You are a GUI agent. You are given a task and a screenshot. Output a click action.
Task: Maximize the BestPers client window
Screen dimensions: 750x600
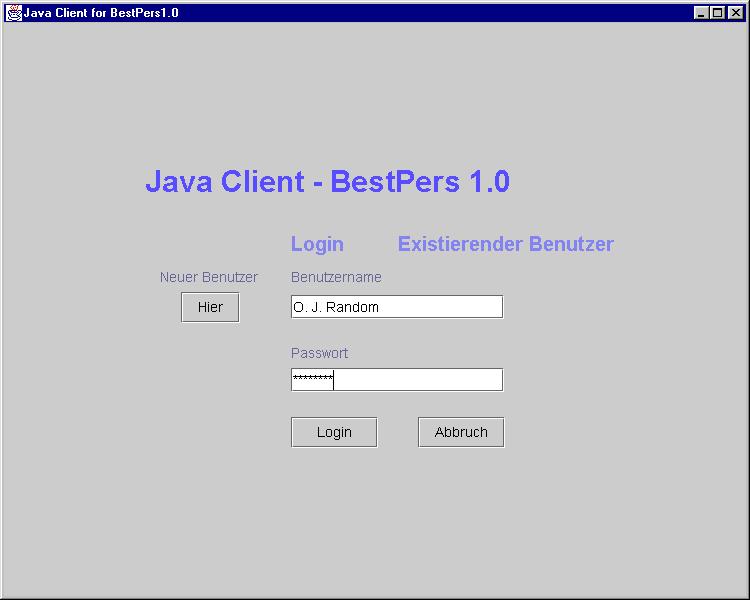tap(716, 13)
